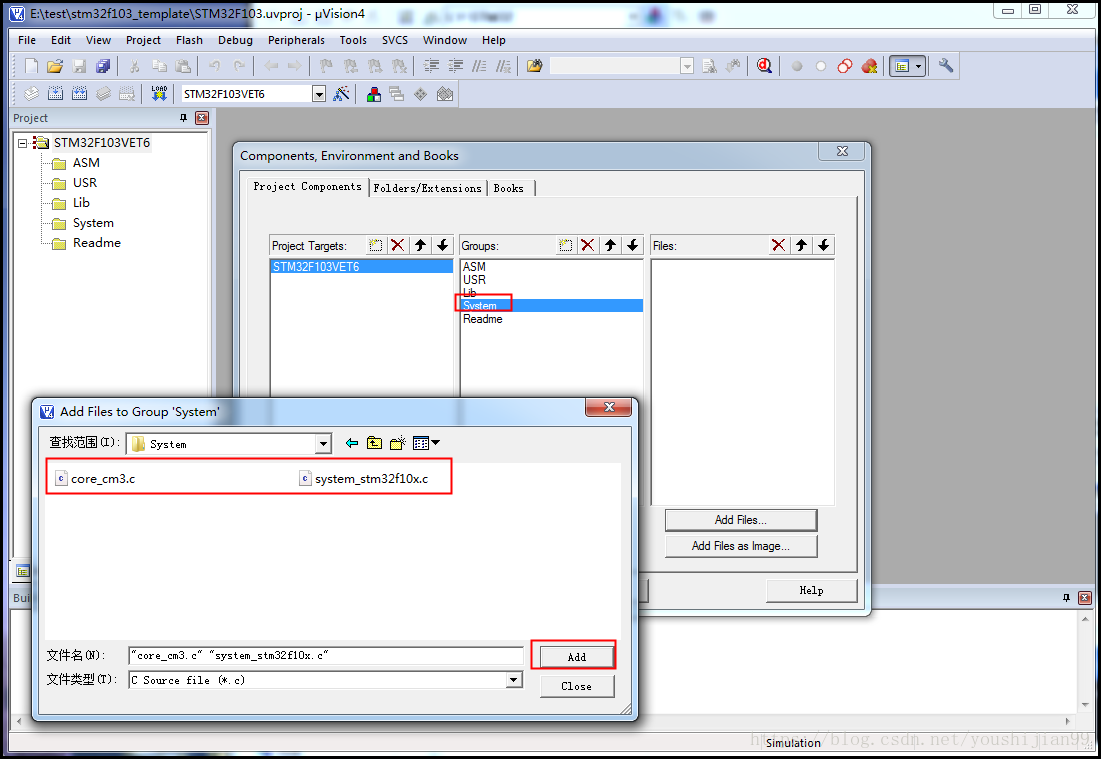
Task: Select core_cm3.c file
Action: 95,479
